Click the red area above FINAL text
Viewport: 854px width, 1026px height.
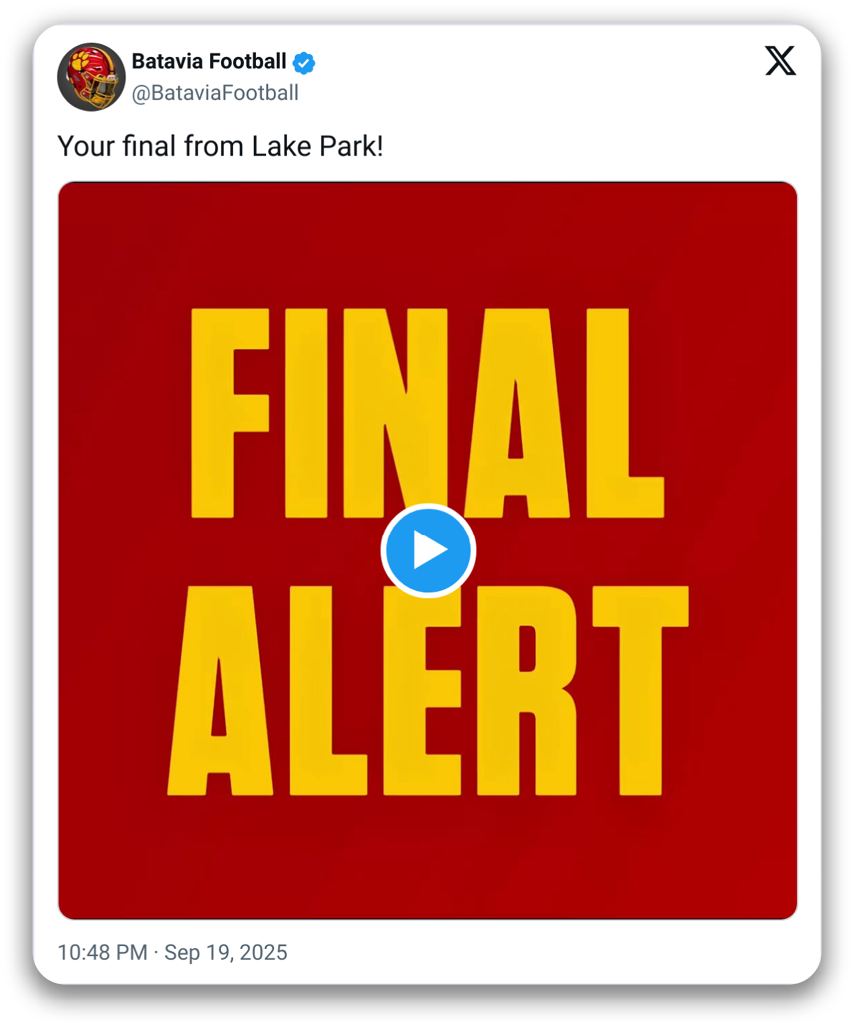(427, 243)
